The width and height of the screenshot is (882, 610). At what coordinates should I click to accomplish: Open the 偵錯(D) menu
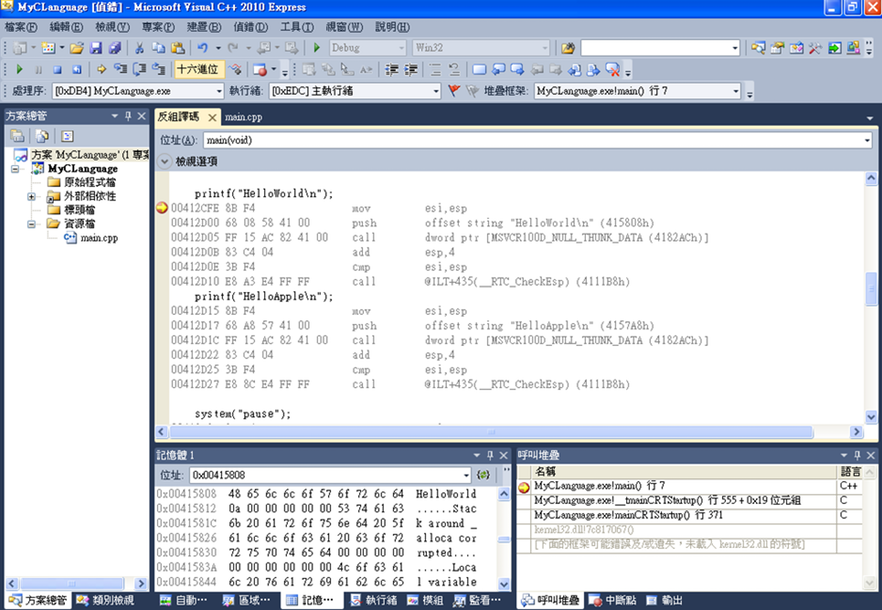[x=250, y=27]
